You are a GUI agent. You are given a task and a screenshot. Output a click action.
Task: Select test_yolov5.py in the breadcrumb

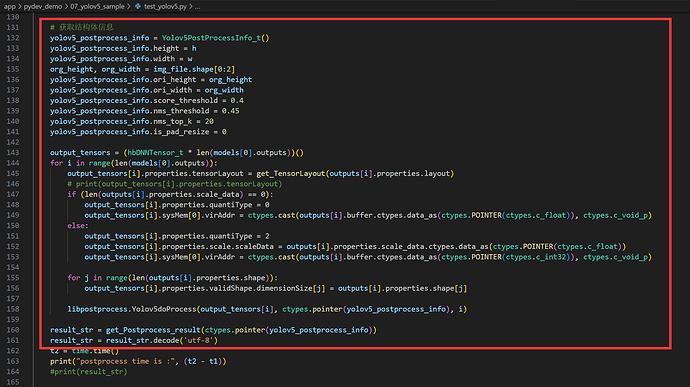[165, 6]
